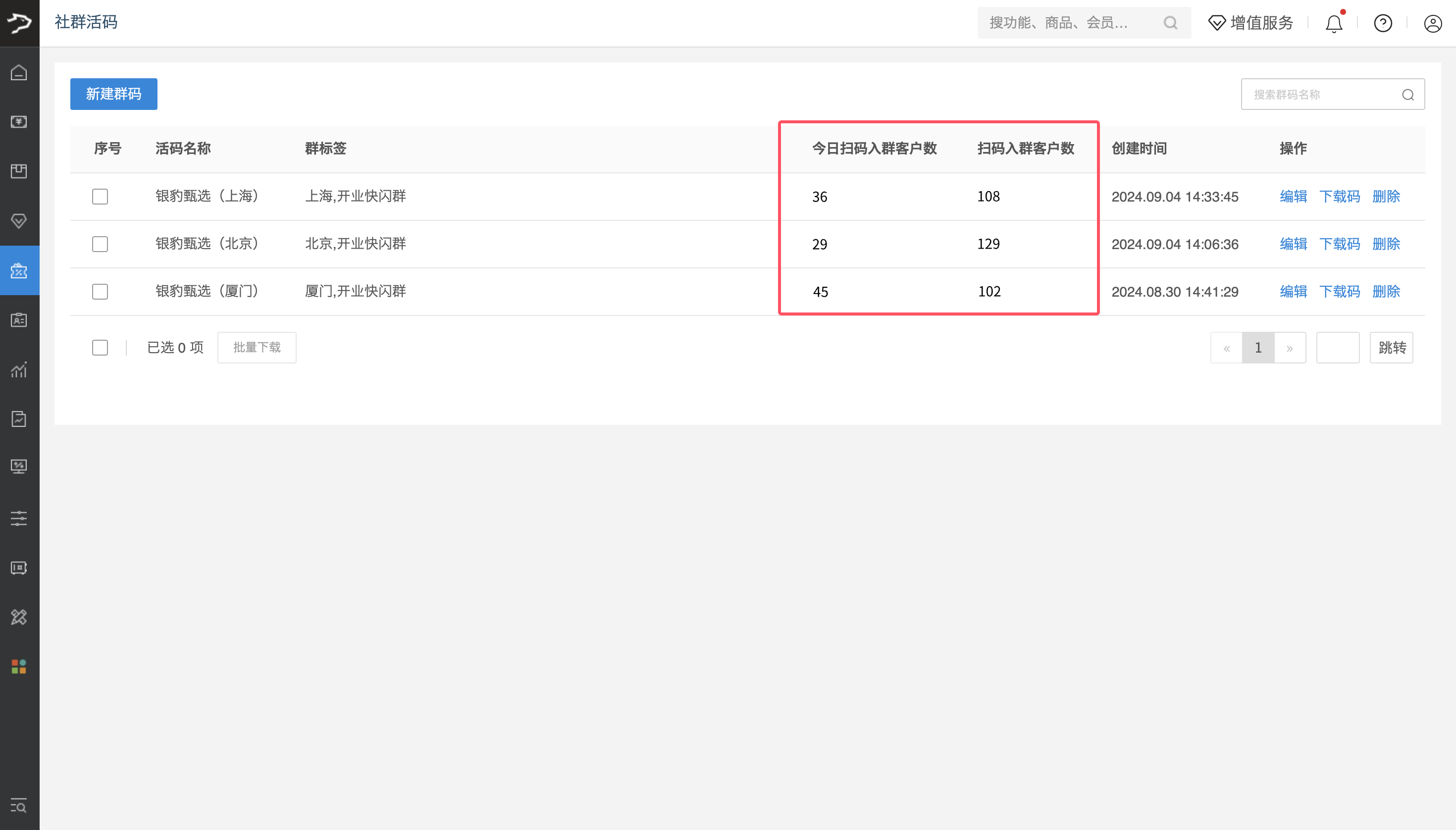Open the colorful apps grid icon
1456x830 pixels.
pyautogui.click(x=19, y=667)
